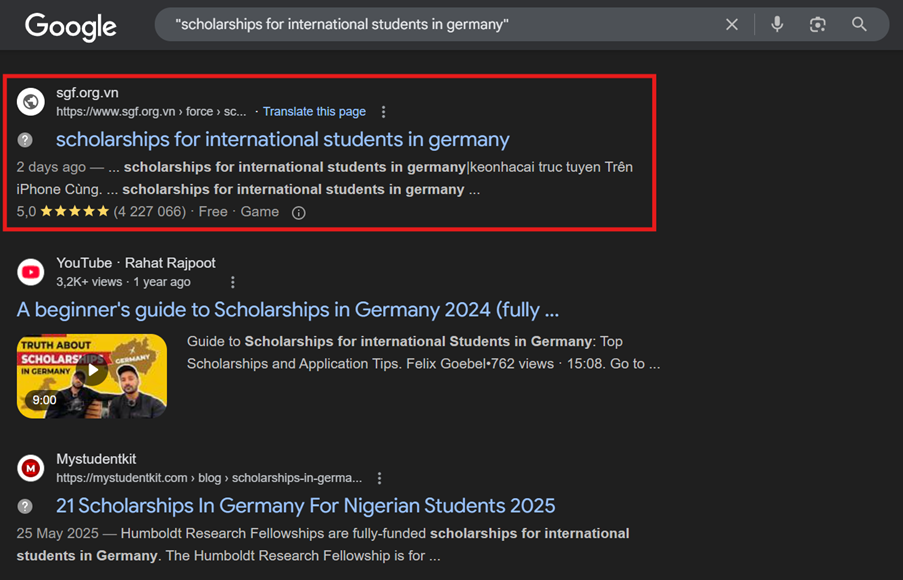Image resolution: width=903 pixels, height=580 pixels.
Task: Click question mark icon beside sgf.org.vn title
Action: [25, 140]
